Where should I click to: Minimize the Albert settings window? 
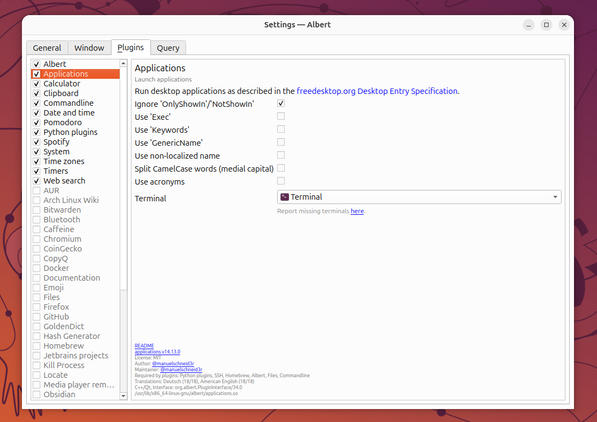point(528,25)
